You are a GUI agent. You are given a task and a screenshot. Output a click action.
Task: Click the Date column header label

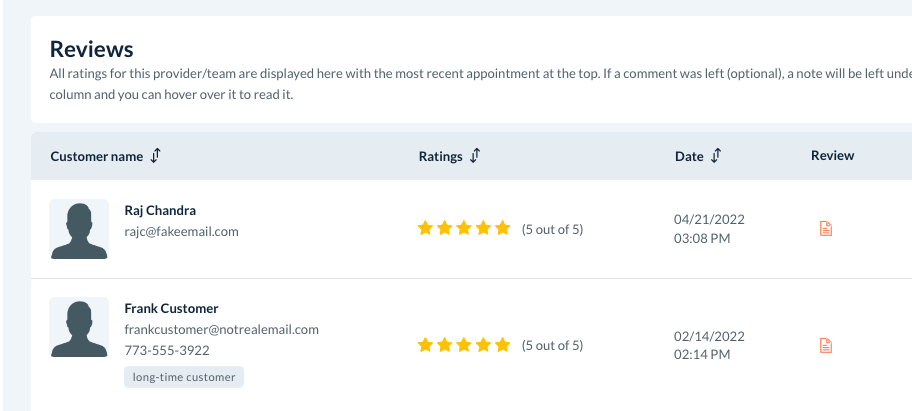pyautogui.click(x=689, y=156)
